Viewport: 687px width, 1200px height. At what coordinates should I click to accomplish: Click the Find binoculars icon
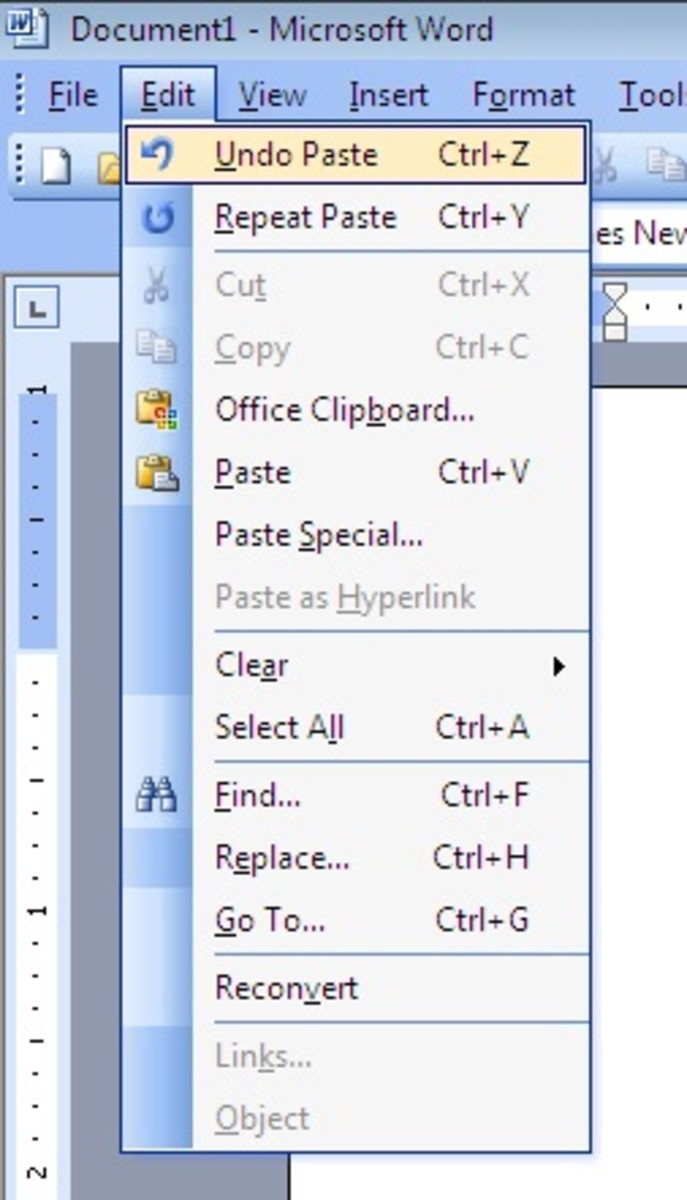pos(156,796)
